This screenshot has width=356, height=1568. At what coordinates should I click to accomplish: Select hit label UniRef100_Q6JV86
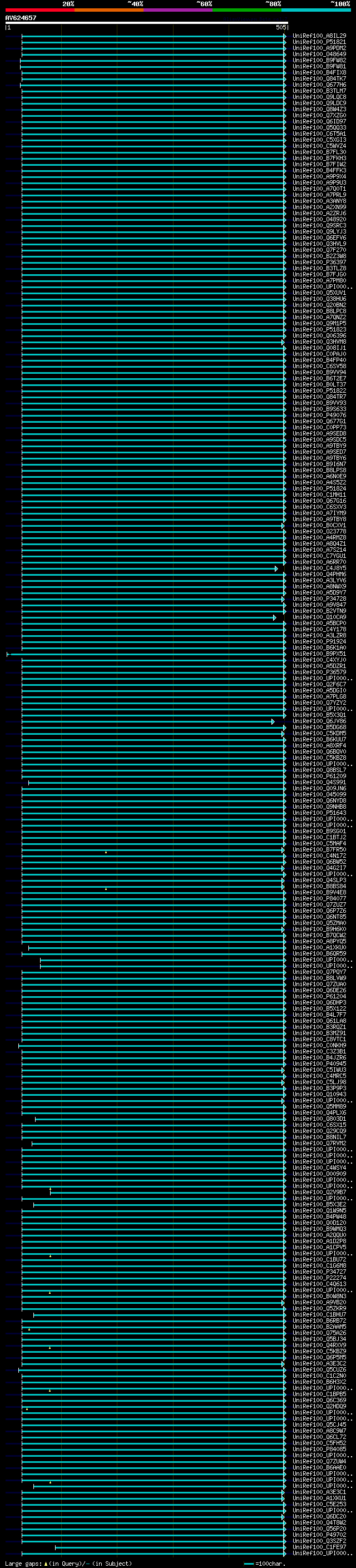pyautogui.click(x=319, y=721)
